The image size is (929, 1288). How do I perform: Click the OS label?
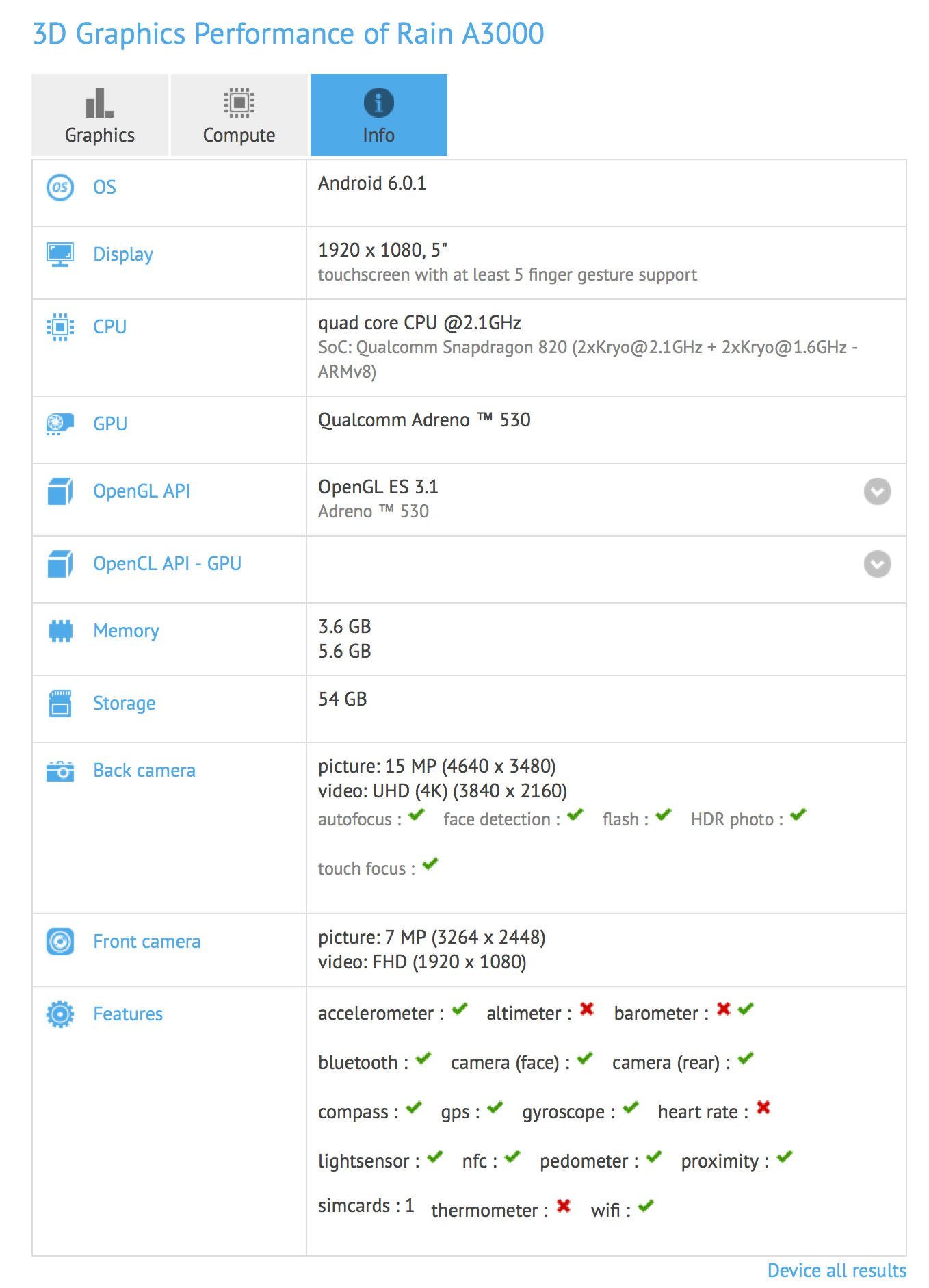(105, 188)
